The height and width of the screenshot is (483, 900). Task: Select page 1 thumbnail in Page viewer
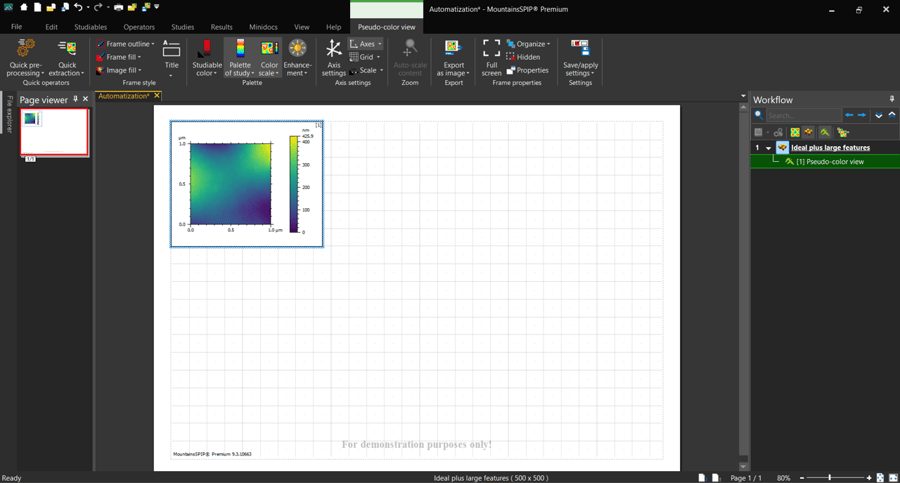click(55, 132)
